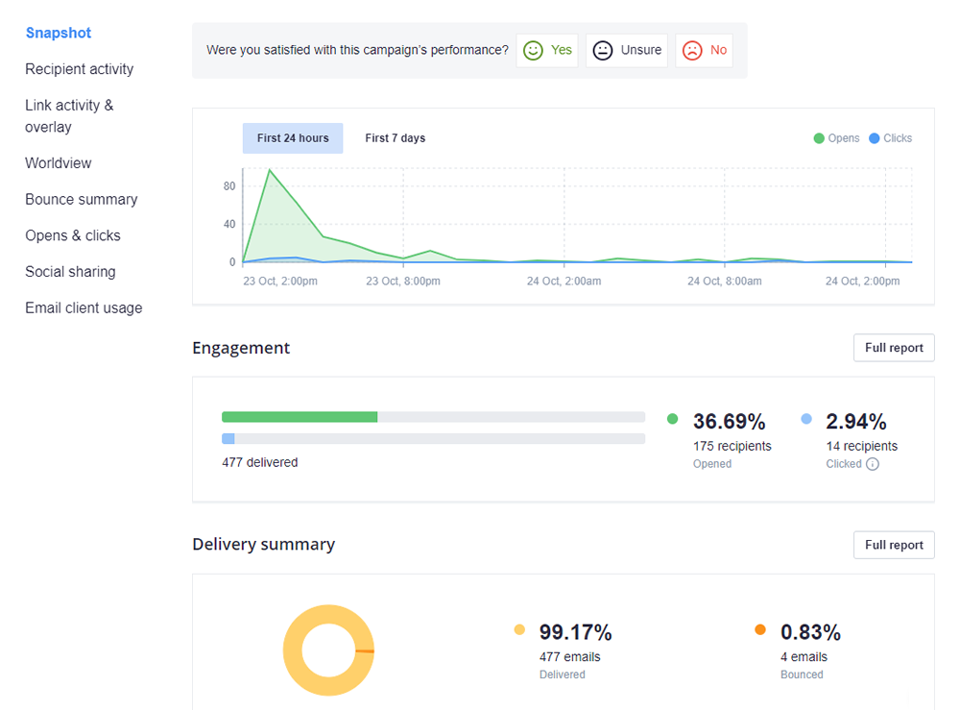Choose Unsure for campaign satisfaction
The image size is (960, 710).
coord(626,50)
